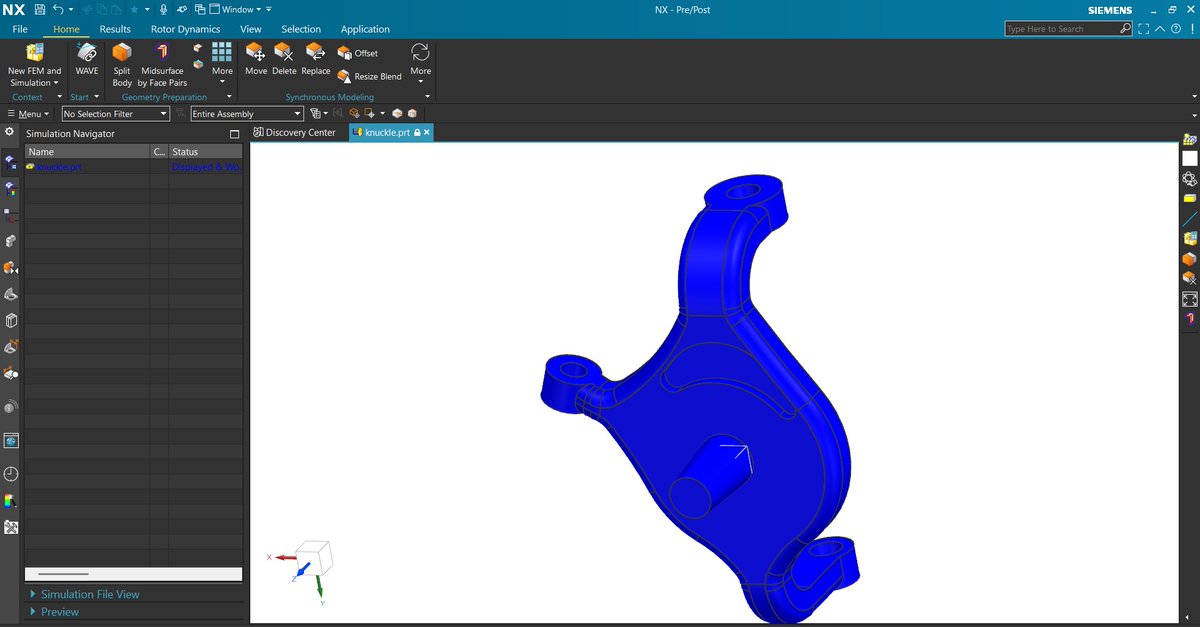Screen dimensions: 1200x627
Task: Expand Synchronous Modeling More dropdown
Action: [421, 62]
